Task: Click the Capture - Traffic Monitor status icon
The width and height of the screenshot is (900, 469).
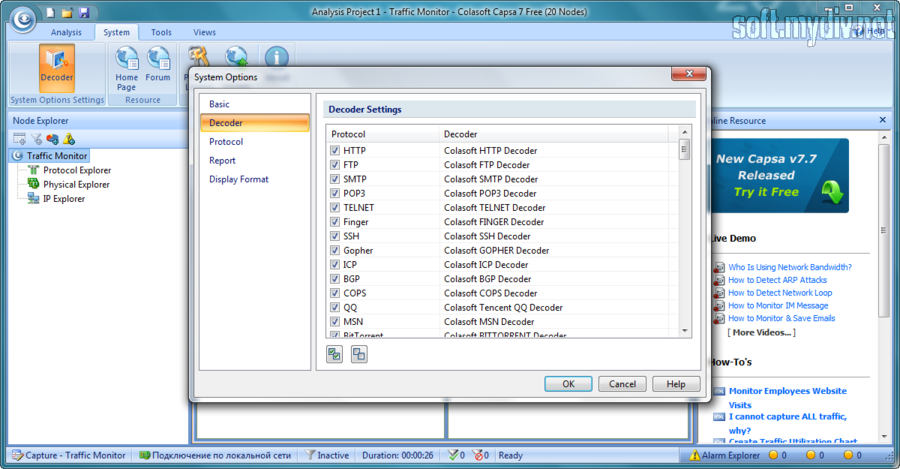Action: pyautogui.click(x=17, y=455)
